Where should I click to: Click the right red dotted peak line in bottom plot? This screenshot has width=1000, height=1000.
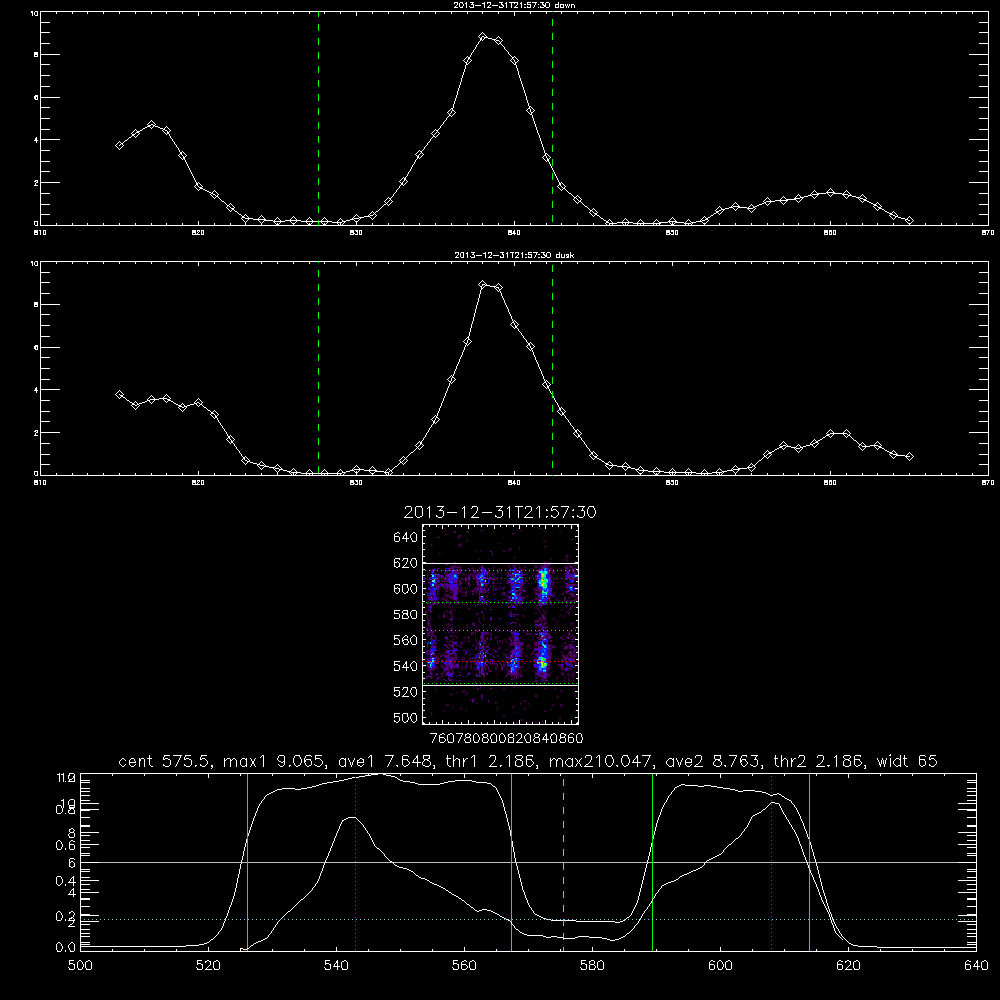[x=772, y=862]
